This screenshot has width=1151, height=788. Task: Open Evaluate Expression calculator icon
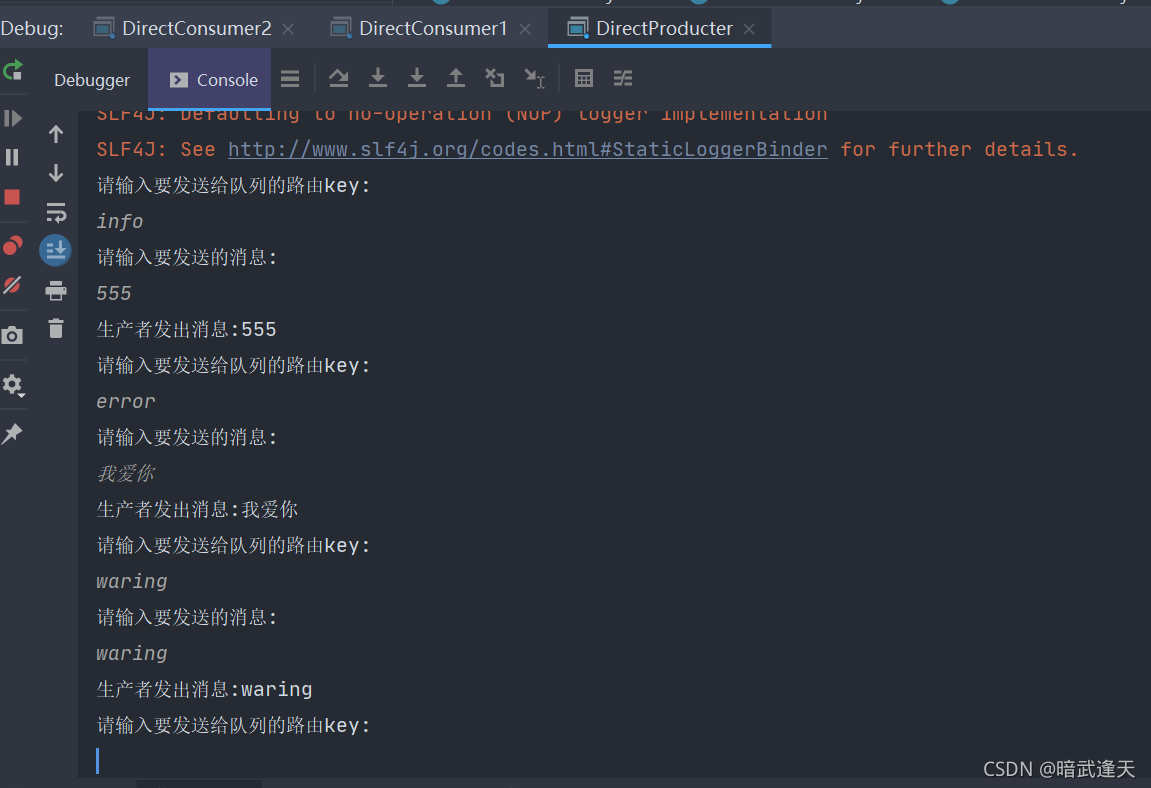coord(584,78)
